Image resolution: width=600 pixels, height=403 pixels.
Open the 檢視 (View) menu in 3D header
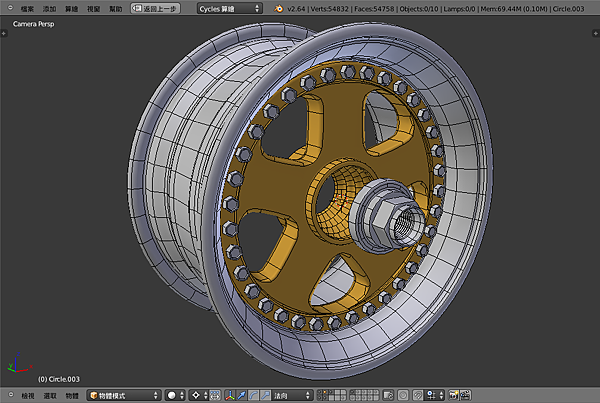(28, 395)
